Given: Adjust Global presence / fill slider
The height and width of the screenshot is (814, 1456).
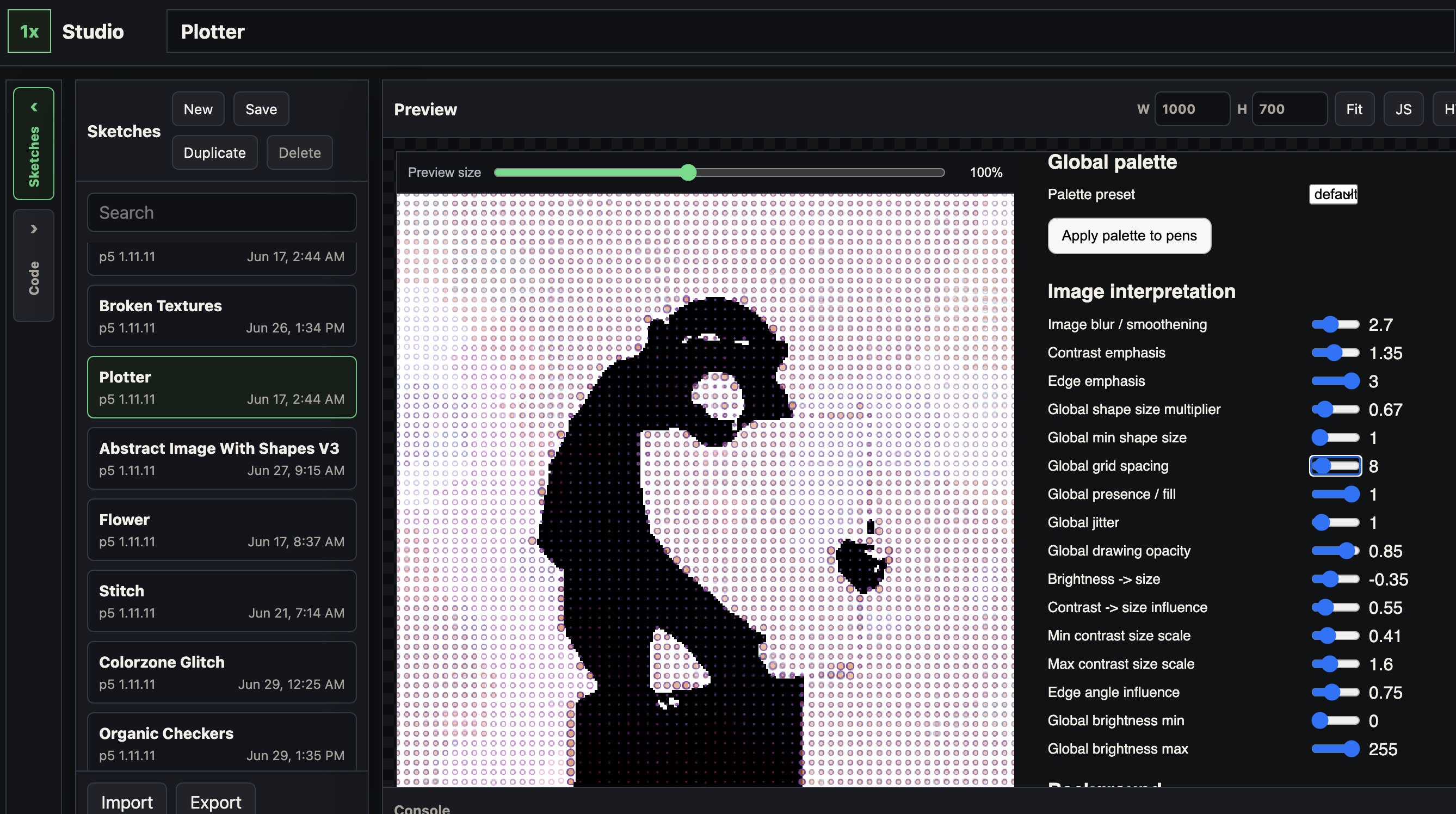Looking at the screenshot, I should [1335, 494].
